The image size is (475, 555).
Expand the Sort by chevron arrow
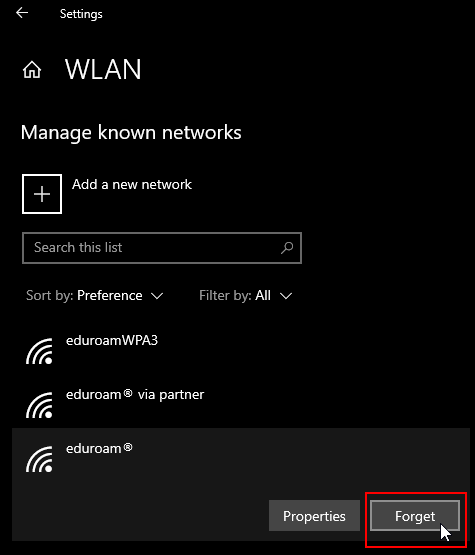tap(157, 296)
